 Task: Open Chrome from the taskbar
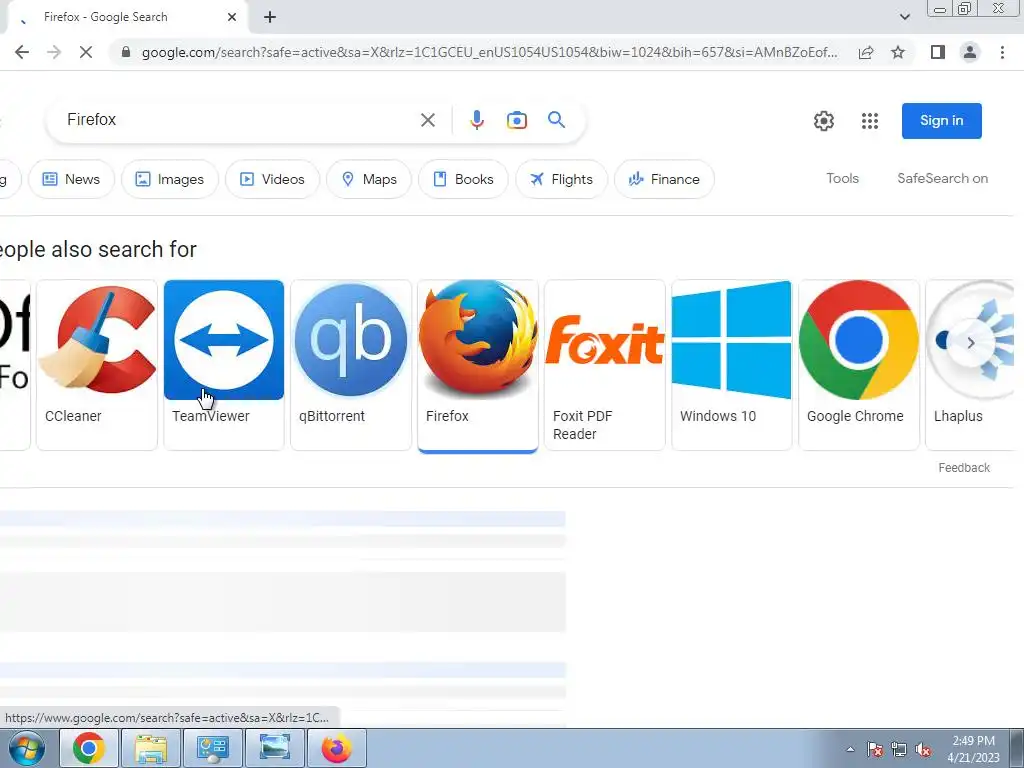tap(88, 748)
